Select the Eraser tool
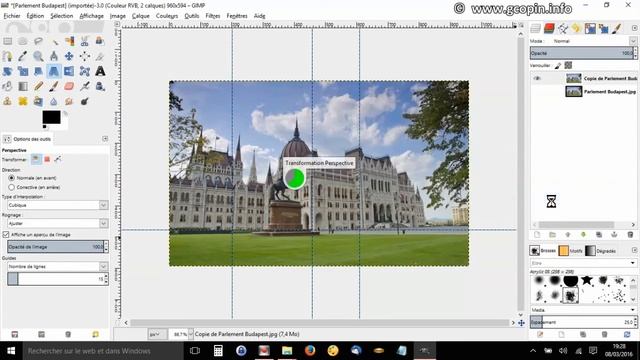 69,86
